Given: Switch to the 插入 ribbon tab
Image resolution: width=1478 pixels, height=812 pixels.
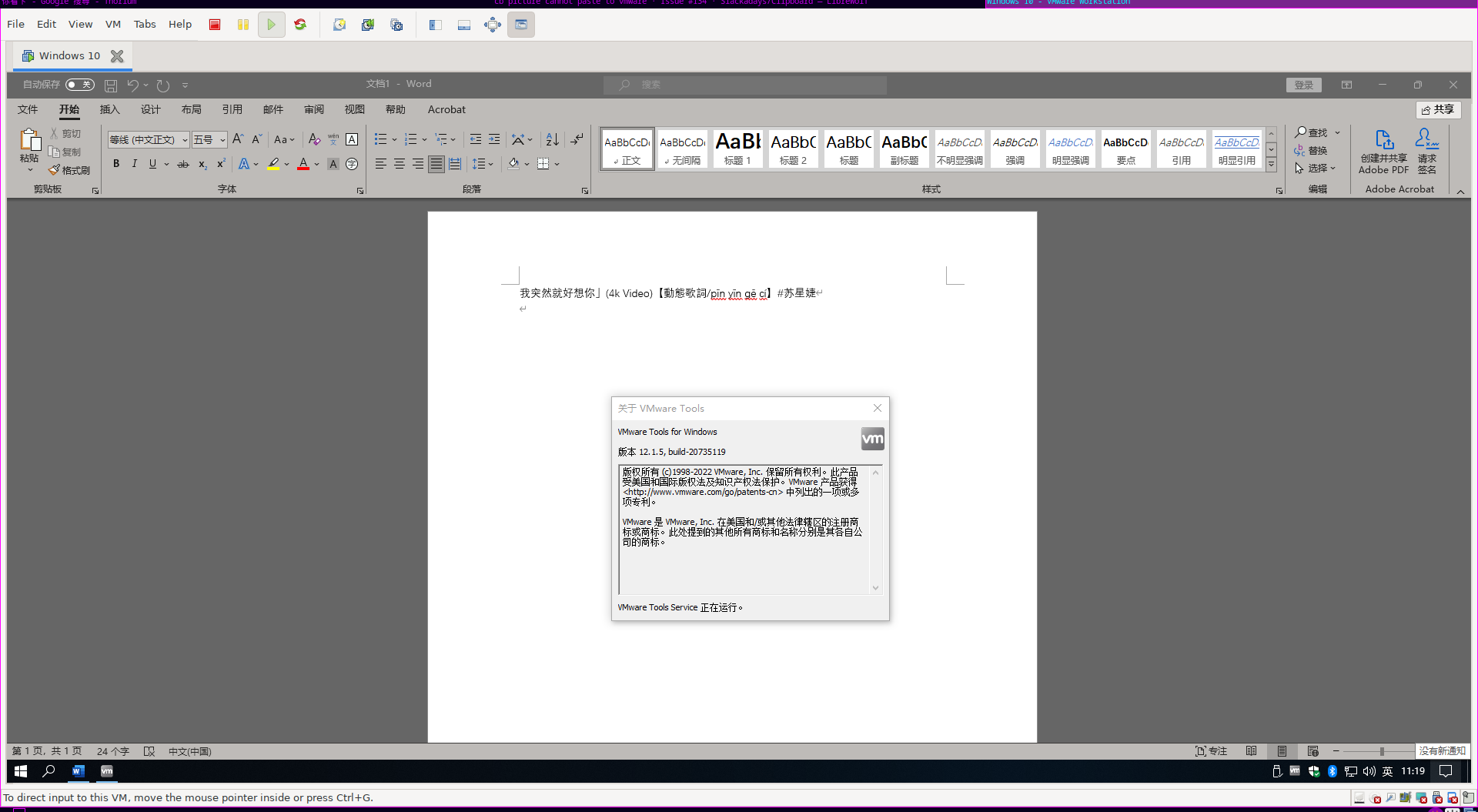Looking at the screenshot, I should coord(109,110).
